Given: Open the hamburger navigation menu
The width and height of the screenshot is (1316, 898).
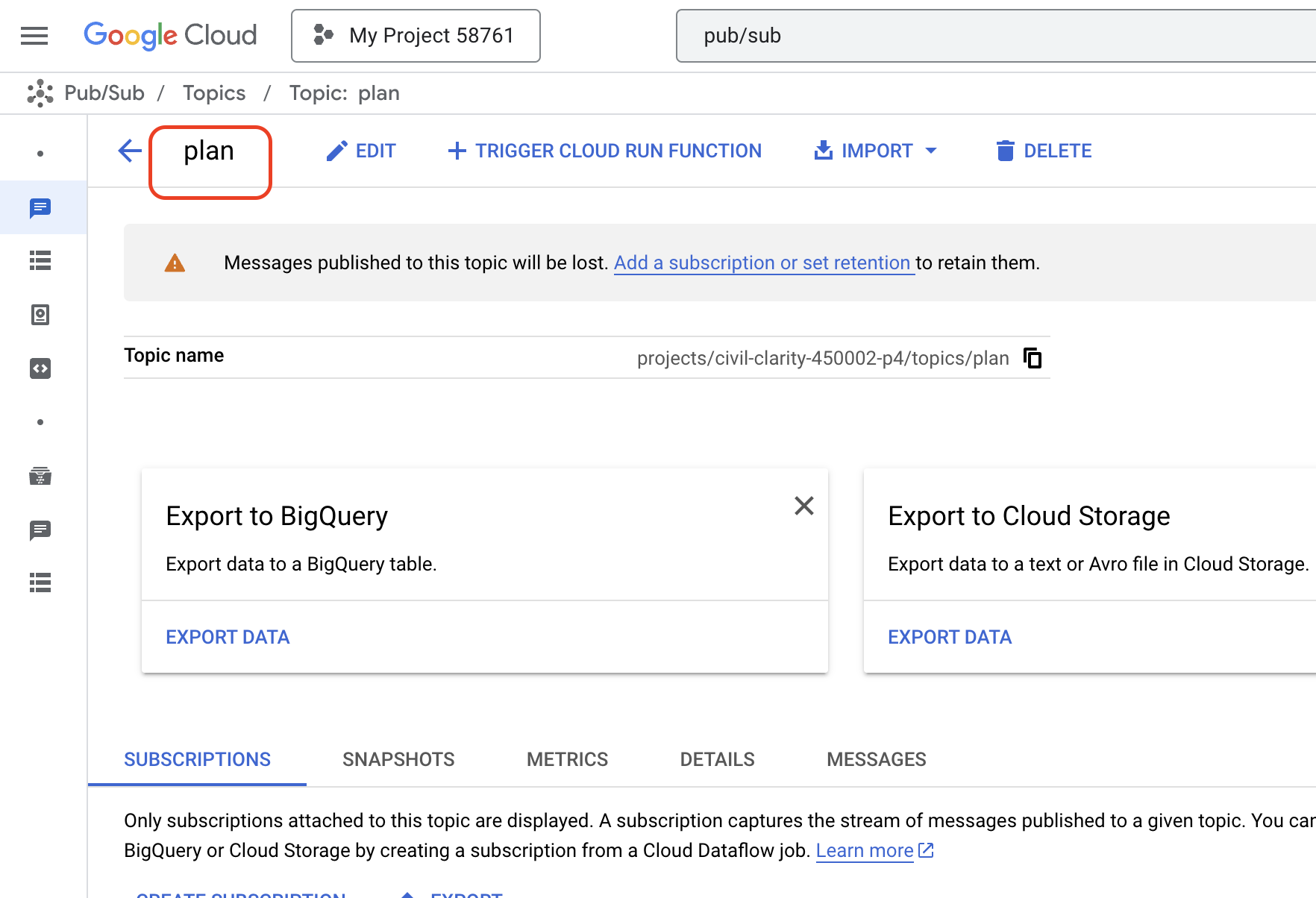Looking at the screenshot, I should [34, 36].
